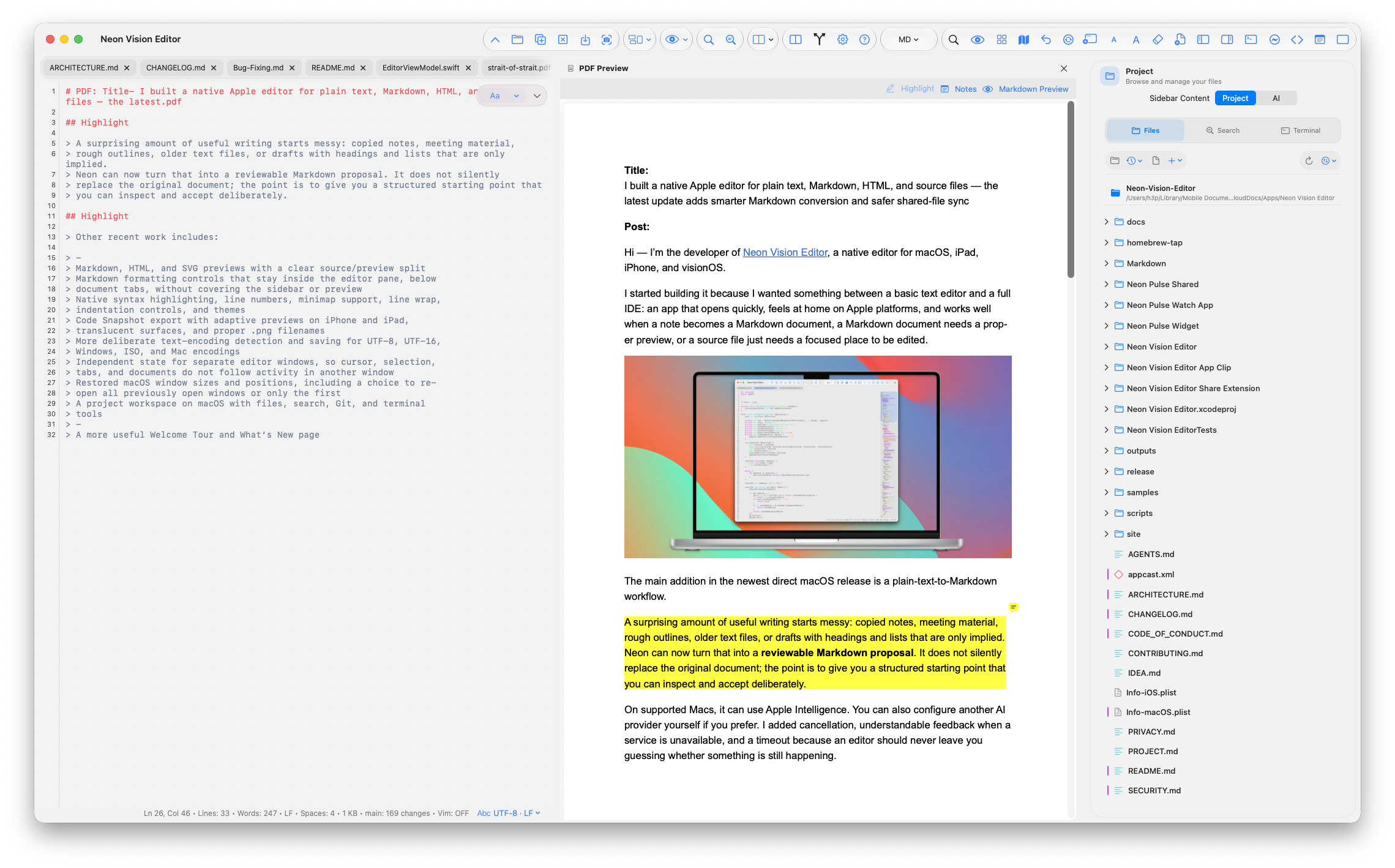
Task: Open the SECURITY.md file
Action: coord(1154,791)
